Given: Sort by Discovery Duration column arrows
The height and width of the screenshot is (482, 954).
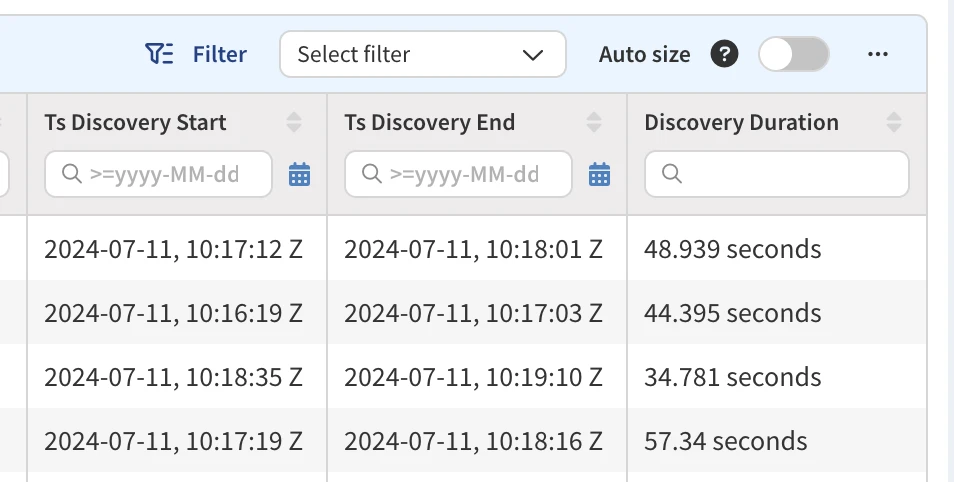Looking at the screenshot, I should point(894,123).
